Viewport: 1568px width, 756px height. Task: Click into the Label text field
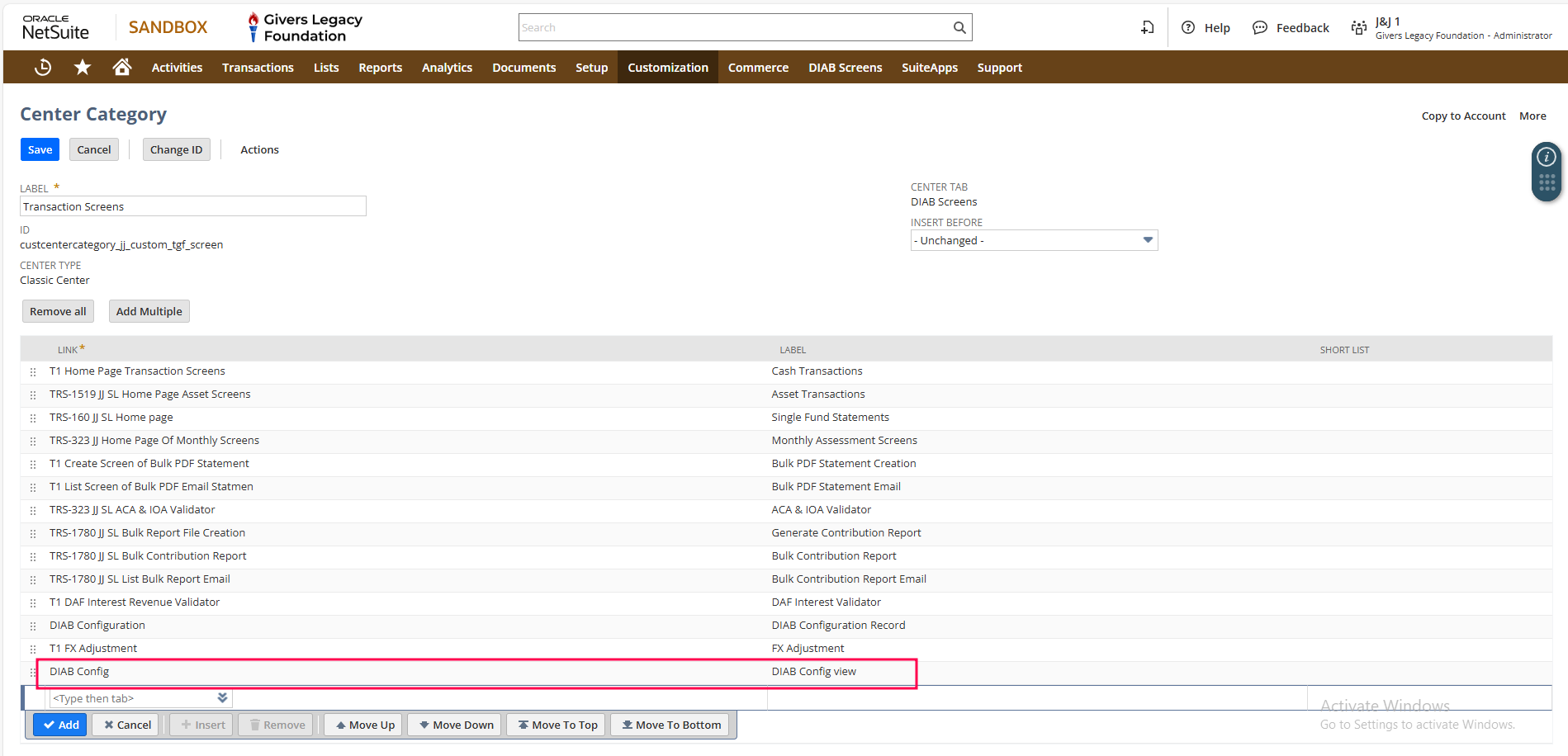click(x=192, y=206)
